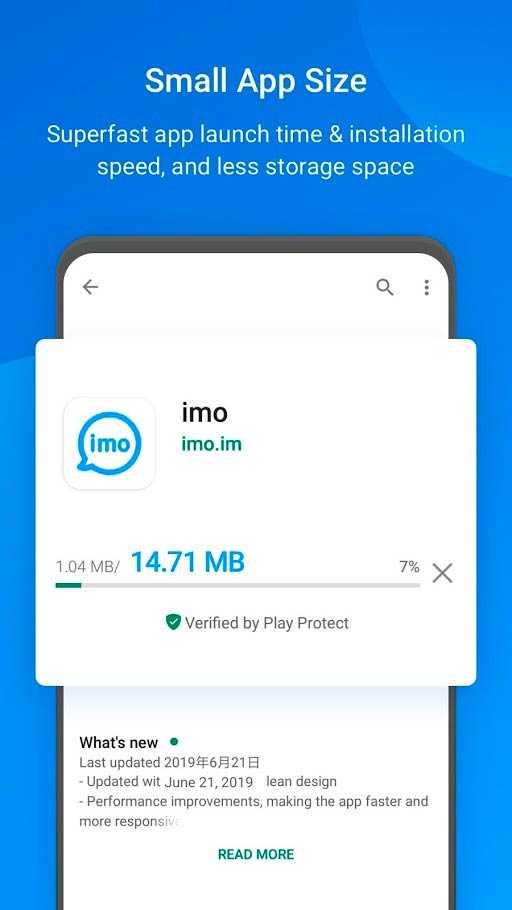
Task: Click the 1.04 MB downloaded amount
Action: (x=87, y=567)
